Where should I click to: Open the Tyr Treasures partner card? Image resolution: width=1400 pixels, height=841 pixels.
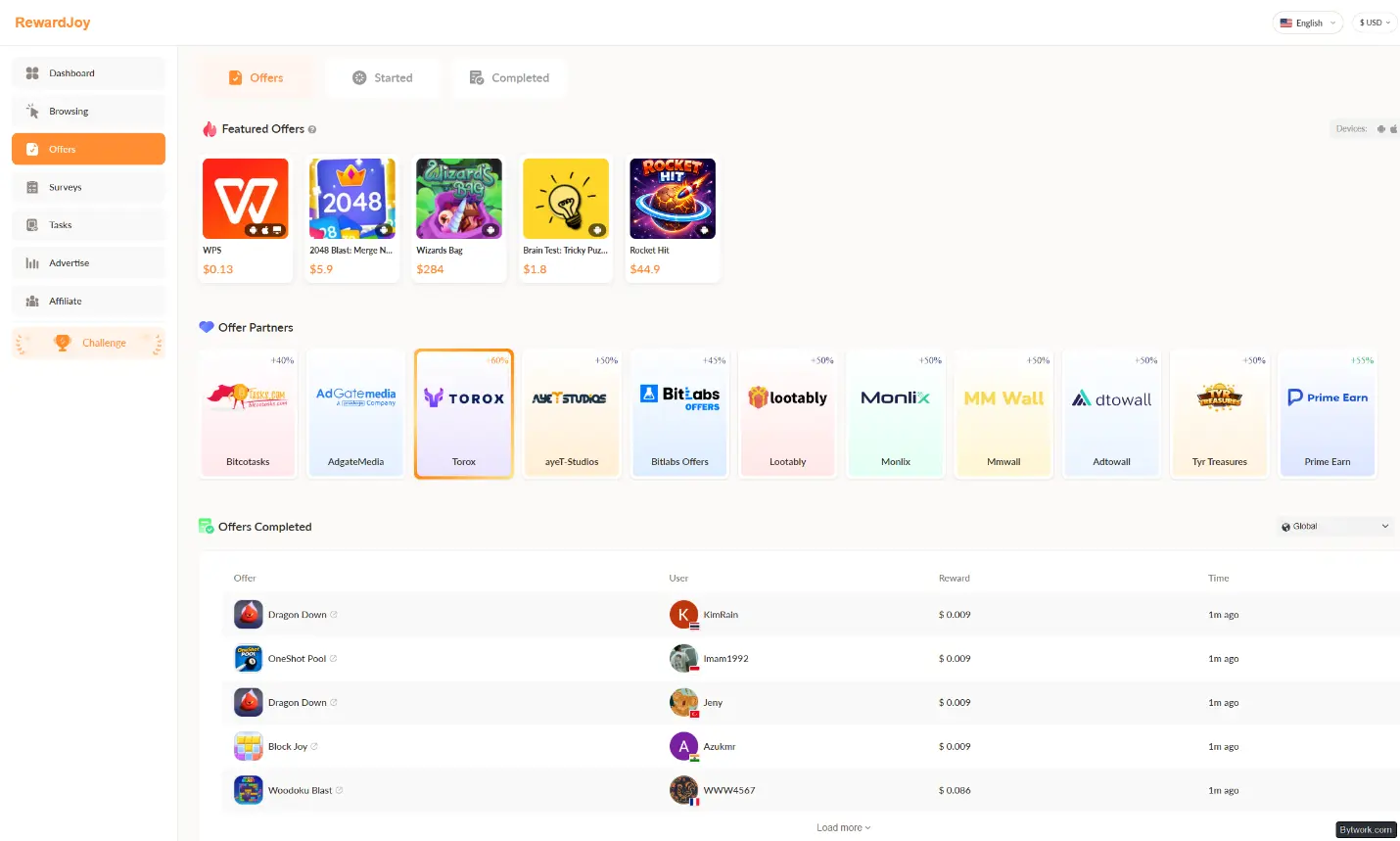(x=1220, y=414)
